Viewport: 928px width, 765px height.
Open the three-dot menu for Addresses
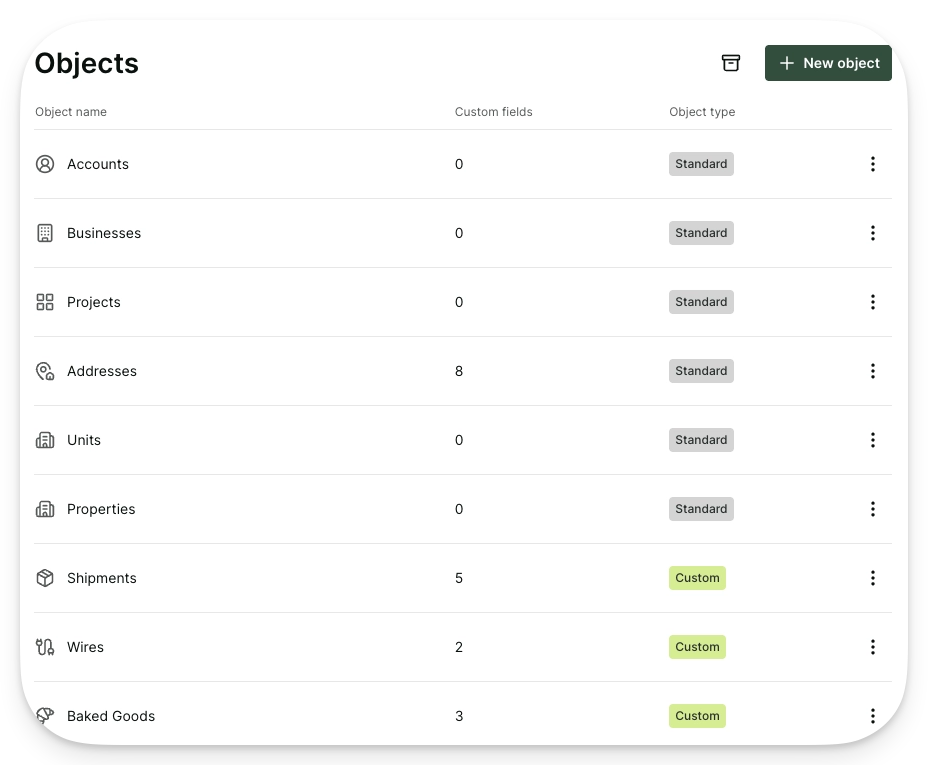(x=872, y=371)
